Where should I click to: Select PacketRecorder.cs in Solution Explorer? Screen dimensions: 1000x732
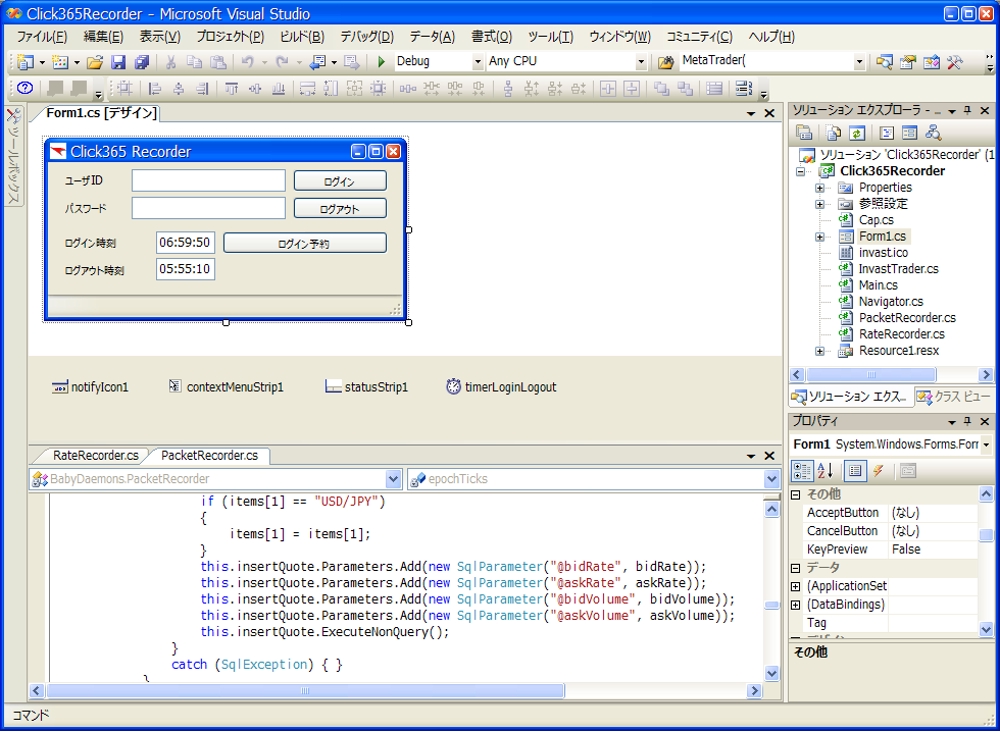coord(907,318)
